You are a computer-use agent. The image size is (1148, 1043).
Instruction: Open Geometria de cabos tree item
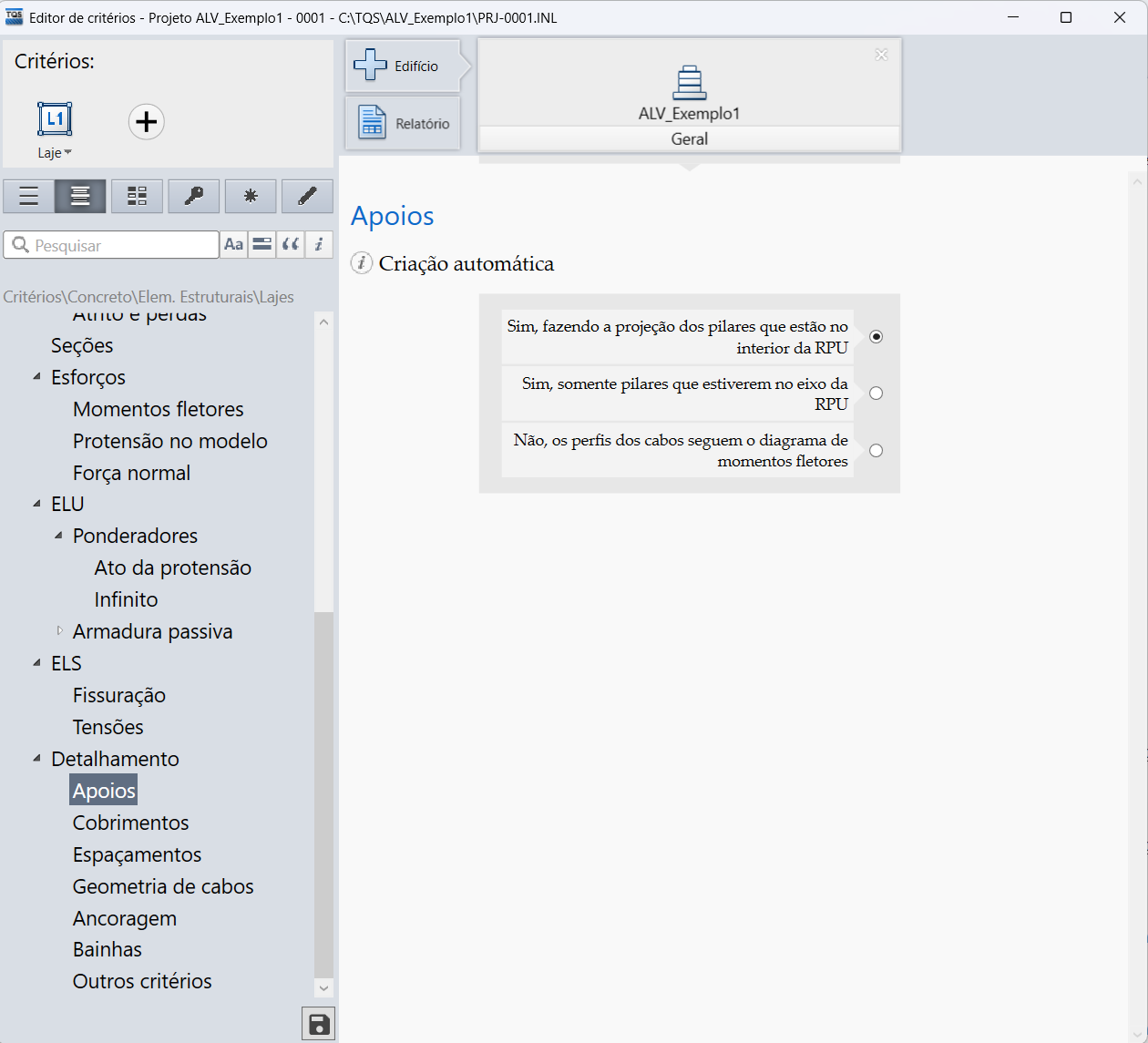(x=163, y=886)
